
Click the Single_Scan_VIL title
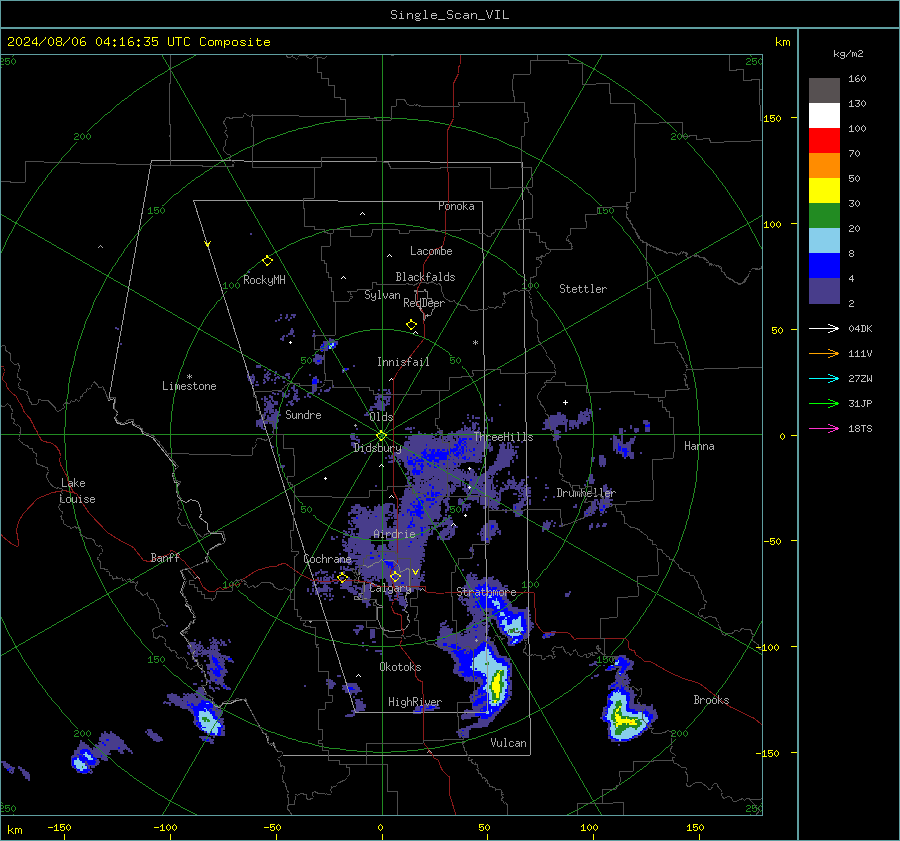449,15
